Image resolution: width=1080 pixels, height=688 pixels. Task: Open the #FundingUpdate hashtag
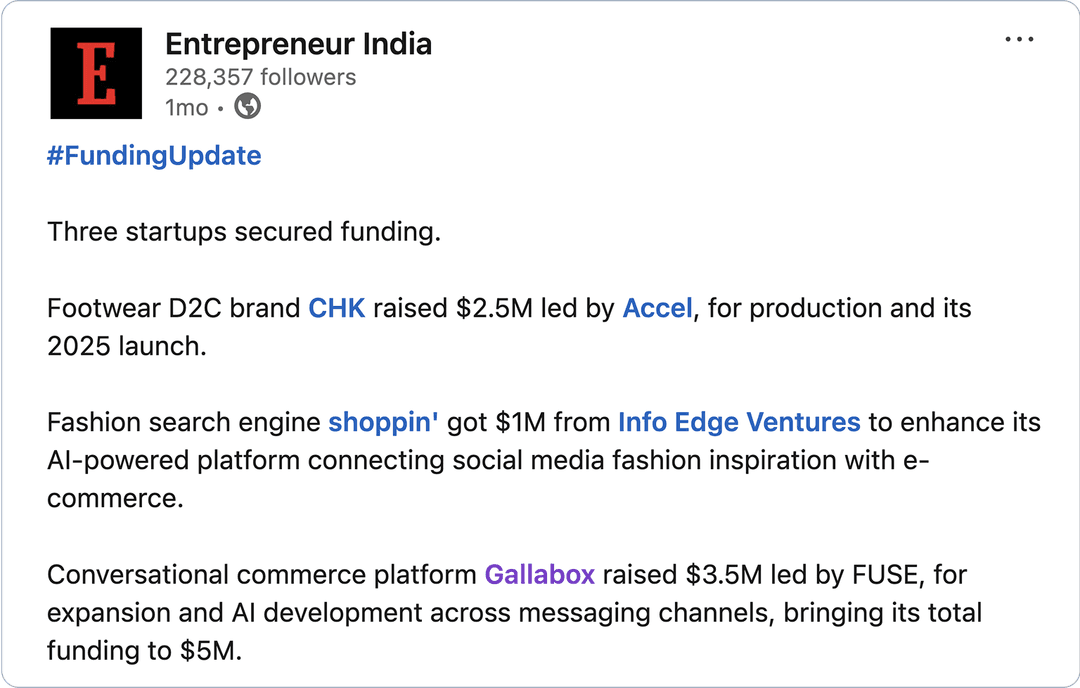click(154, 156)
